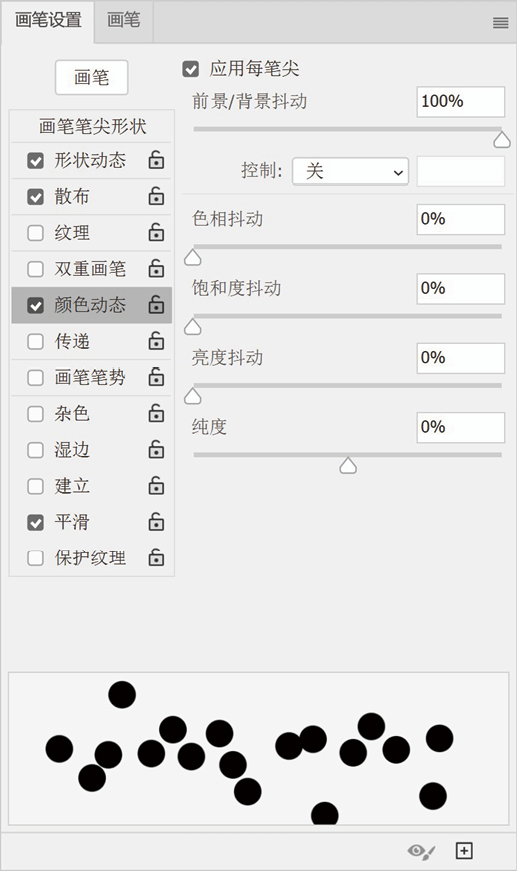517x871 pixels.
Task: Select the 画笔设置 tab
Action: [x=48, y=21]
